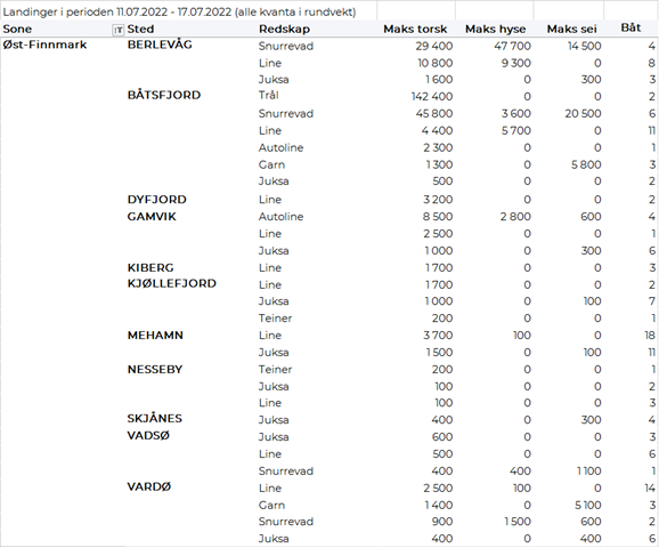Click the BÅTSFJORD row label
The image size is (659, 547).
(164, 96)
